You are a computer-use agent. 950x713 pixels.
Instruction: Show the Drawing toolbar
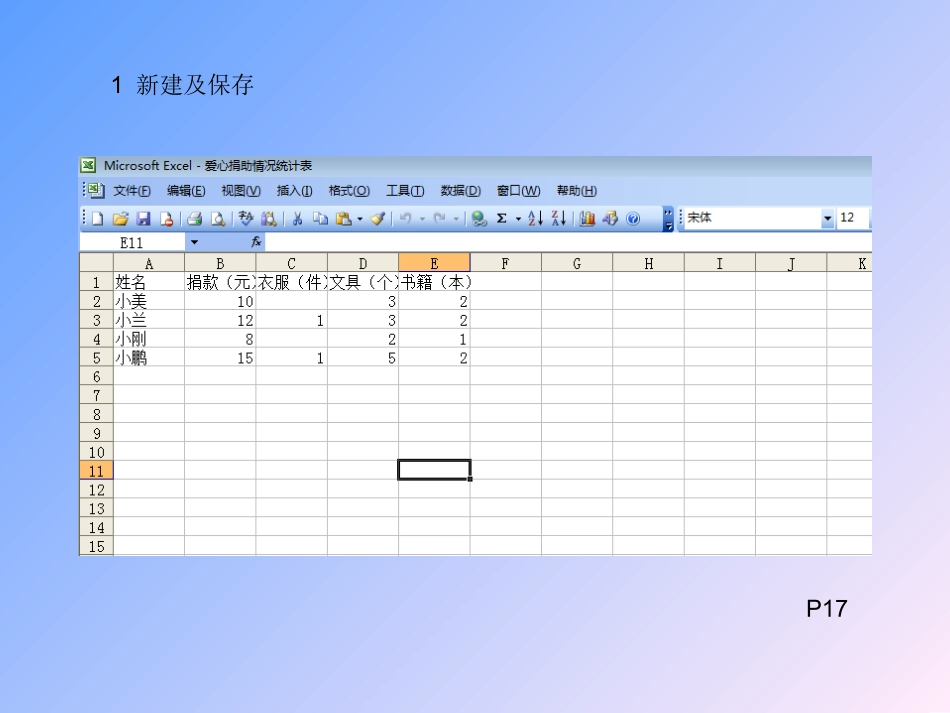610,219
